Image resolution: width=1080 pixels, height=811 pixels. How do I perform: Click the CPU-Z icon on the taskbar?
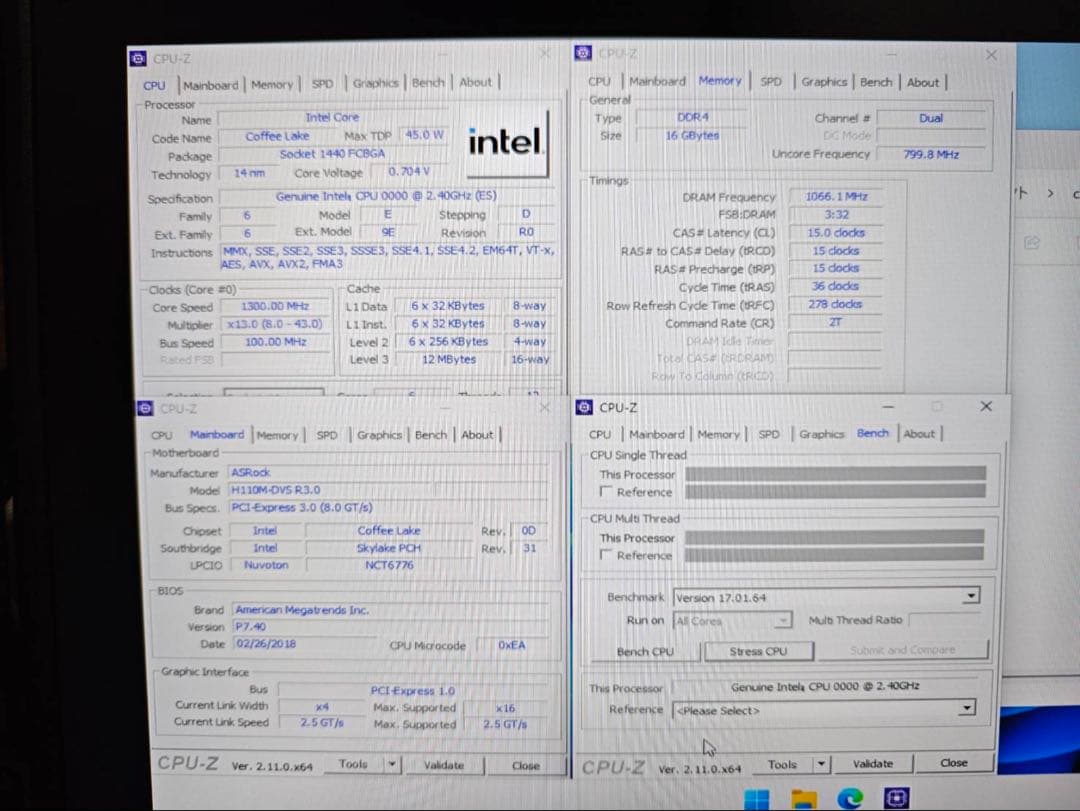tap(895, 797)
